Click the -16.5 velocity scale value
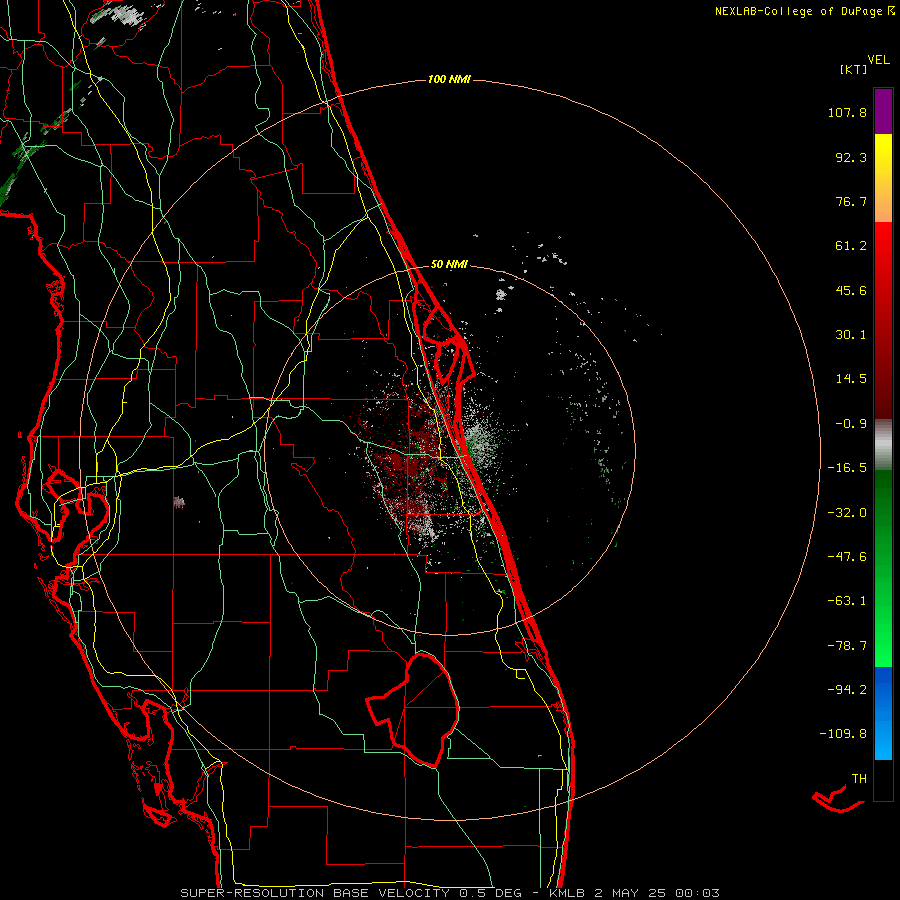The image size is (900, 900). (x=847, y=468)
